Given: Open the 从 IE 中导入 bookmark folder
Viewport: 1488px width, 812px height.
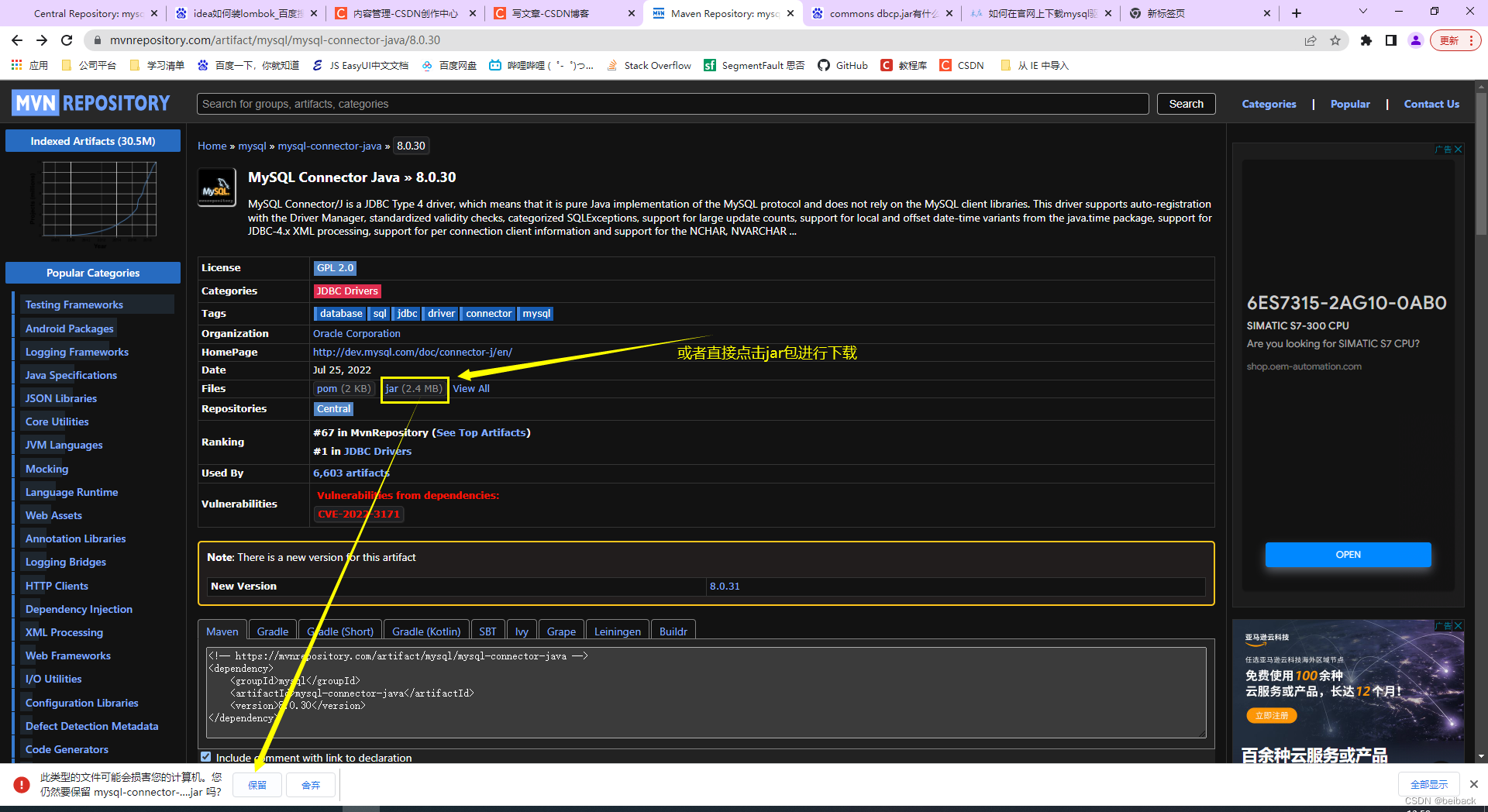Looking at the screenshot, I should tap(1034, 65).
